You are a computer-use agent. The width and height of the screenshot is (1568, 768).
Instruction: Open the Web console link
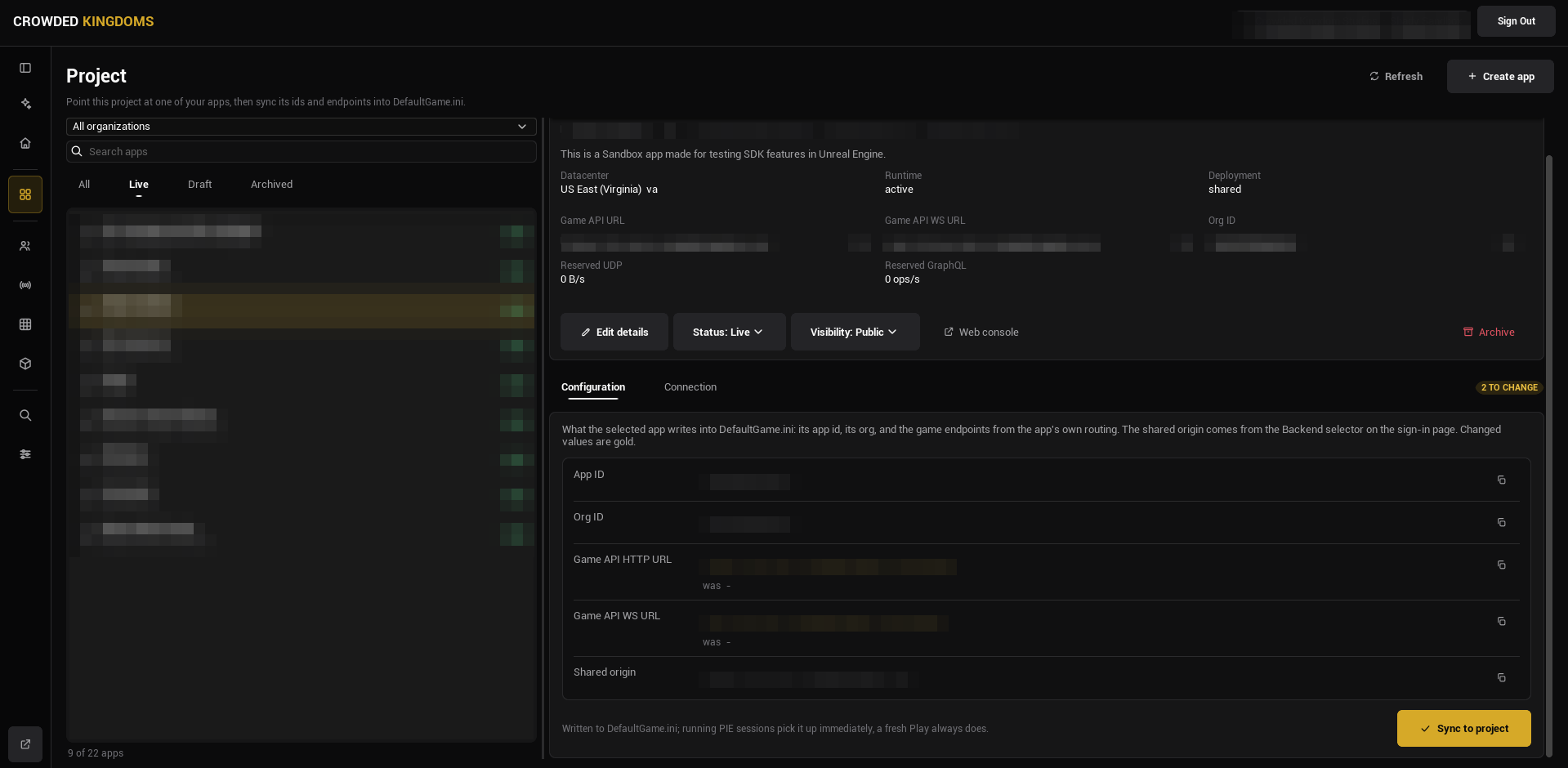click(x=981, y=332)
